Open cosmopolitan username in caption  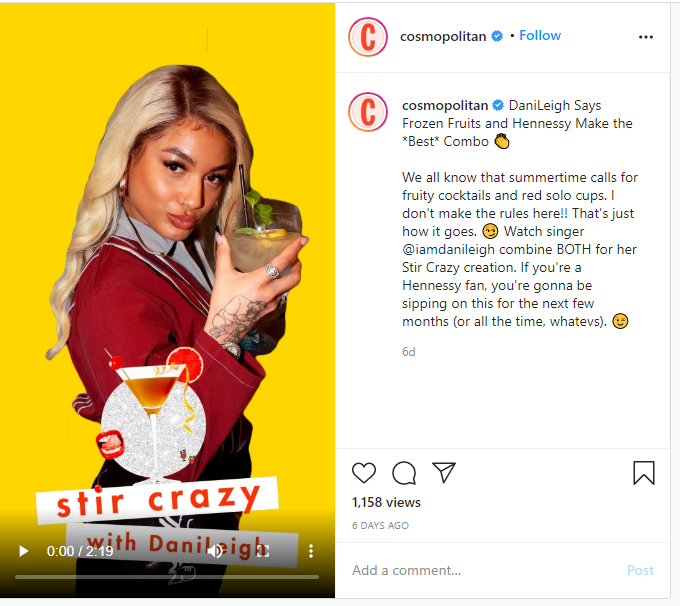[445, 105]
